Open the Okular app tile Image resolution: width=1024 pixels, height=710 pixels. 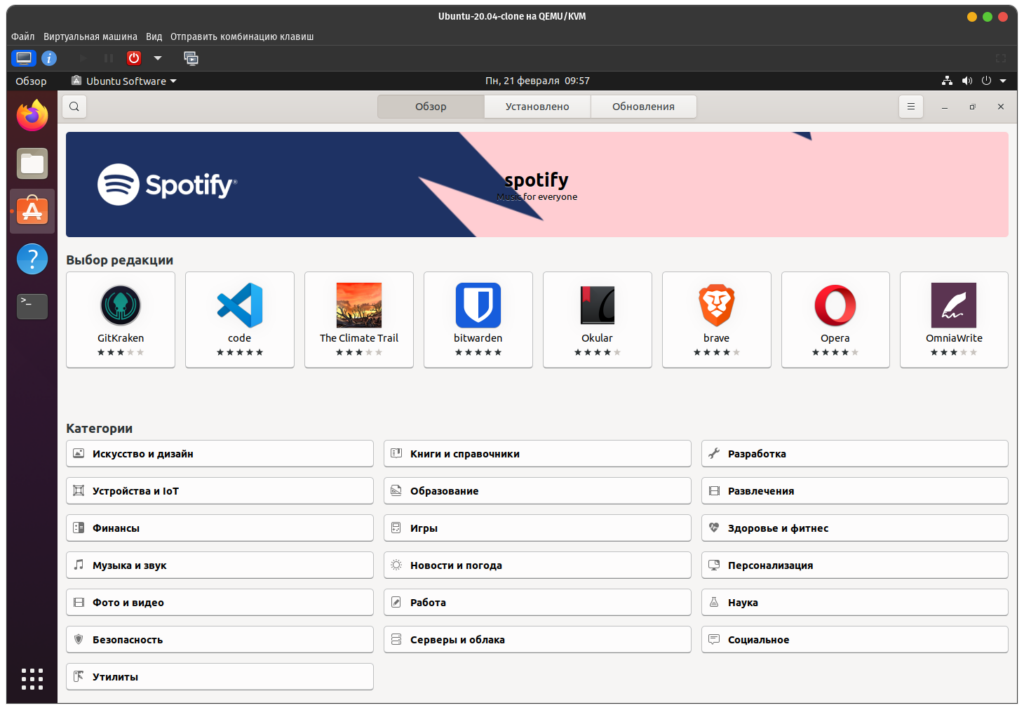click(597, 318)
